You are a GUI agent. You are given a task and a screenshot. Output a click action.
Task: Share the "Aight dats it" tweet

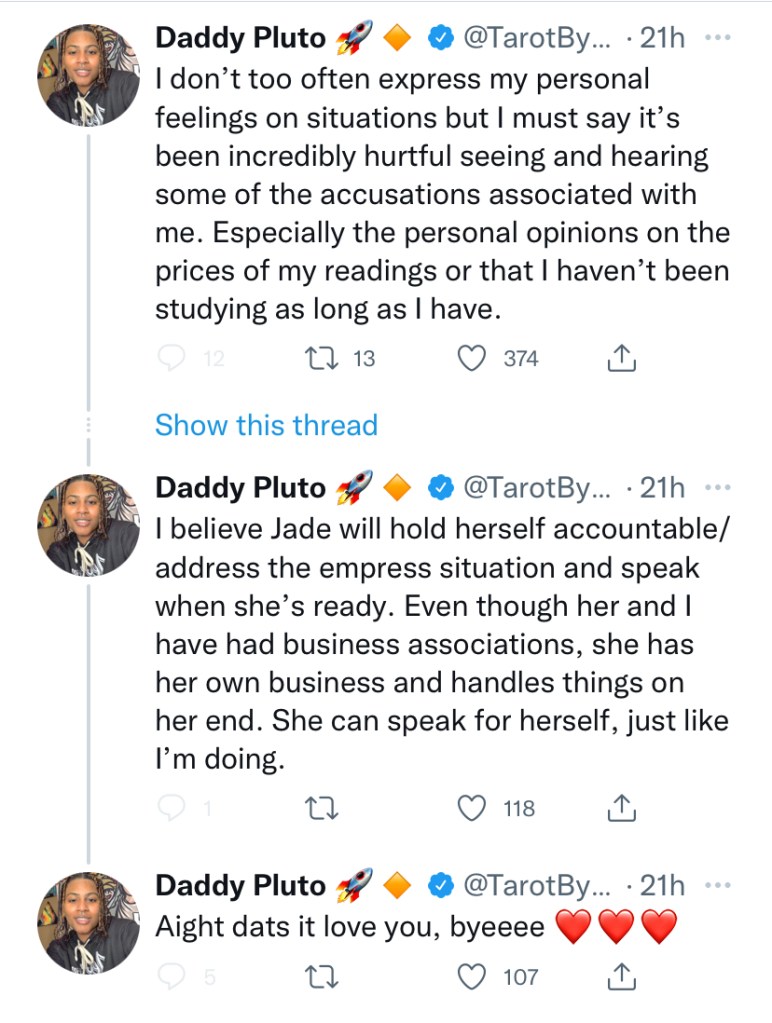pyautogui.click(x=621, y=977)
